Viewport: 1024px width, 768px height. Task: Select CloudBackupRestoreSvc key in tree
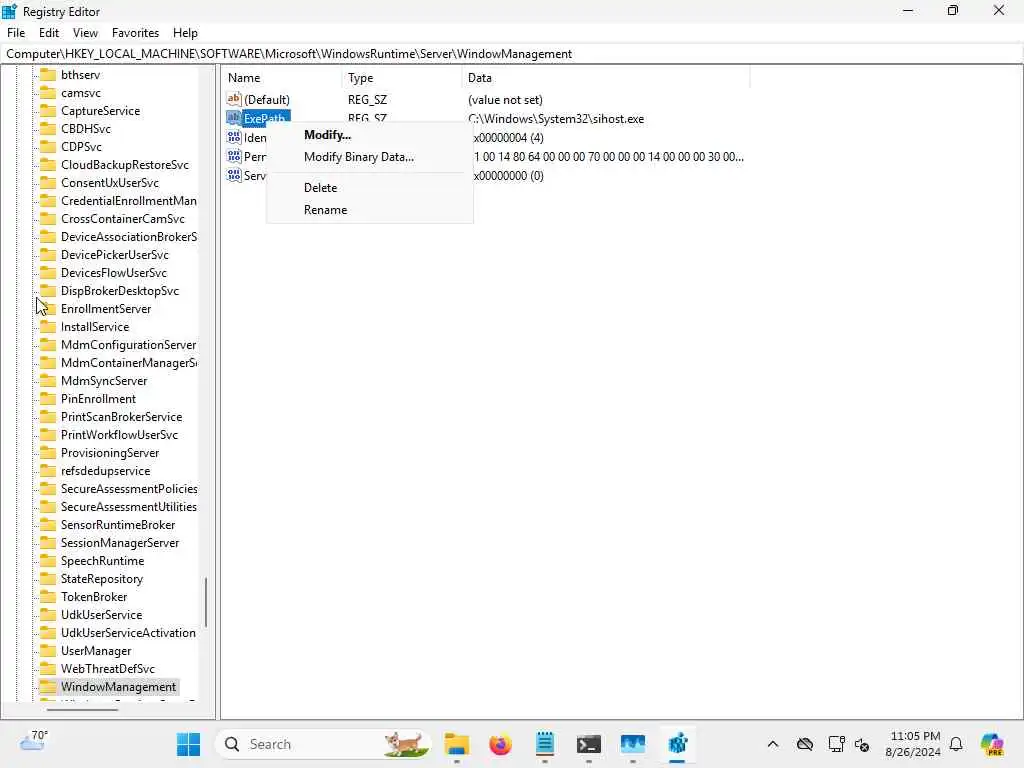pyautogui.click(x=125, y=165)
